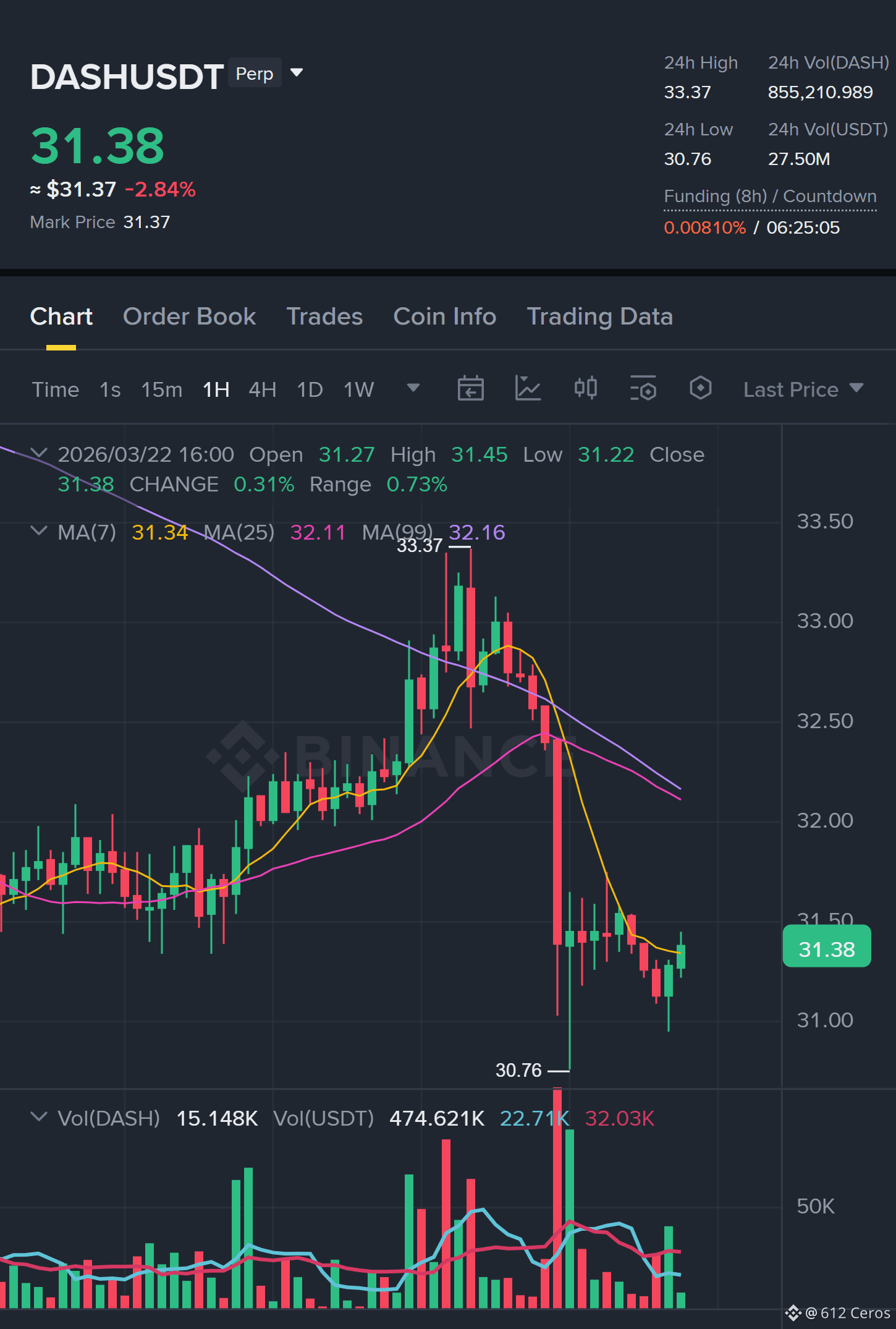The height and width of the screenshot is (1329, 896).
Task: Switch to the Trading Data tab
Action: [599, 316]
